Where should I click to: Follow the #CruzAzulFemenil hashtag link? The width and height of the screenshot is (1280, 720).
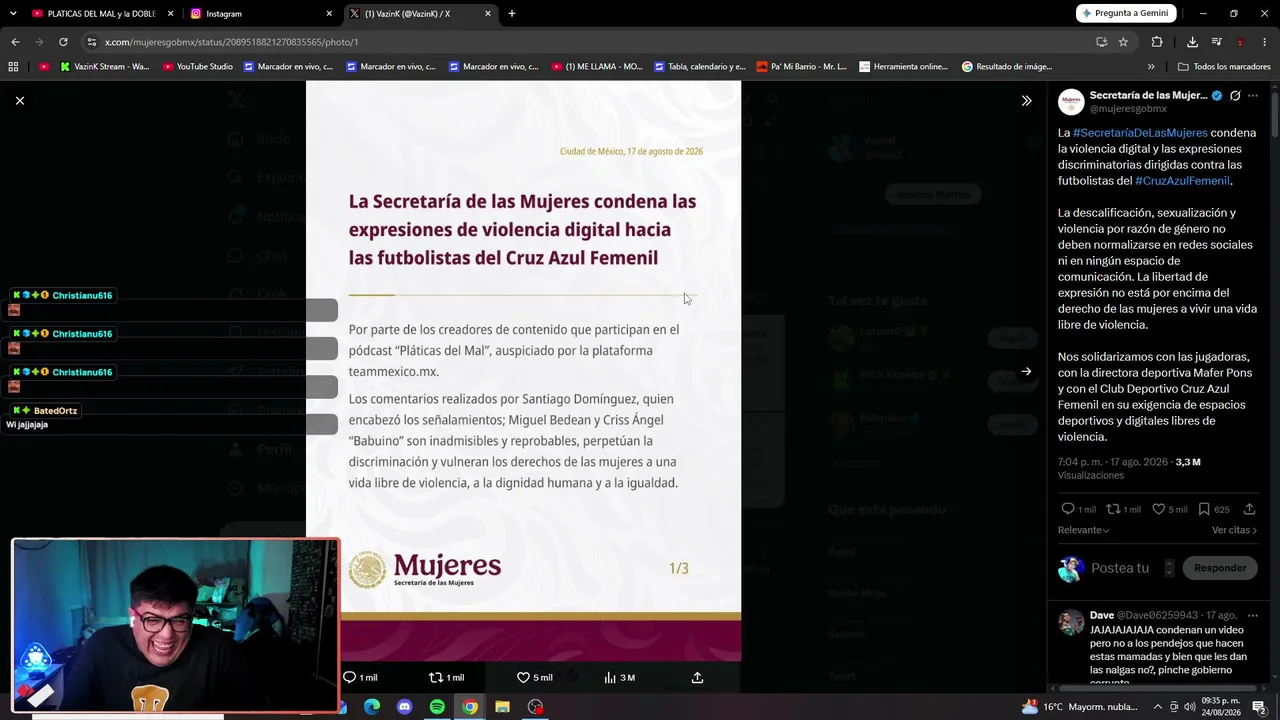point(1182,181)
